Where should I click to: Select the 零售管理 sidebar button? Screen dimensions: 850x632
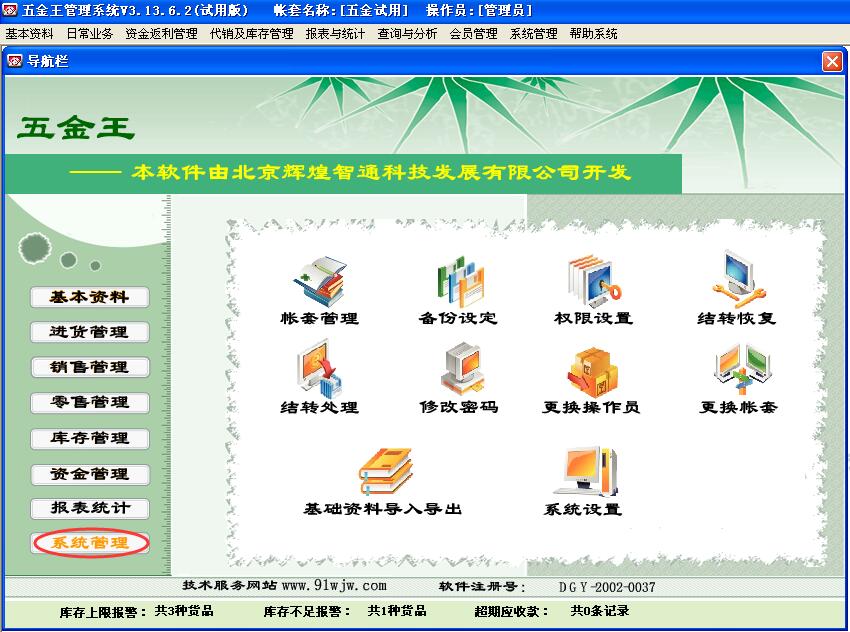pos(89,402)
